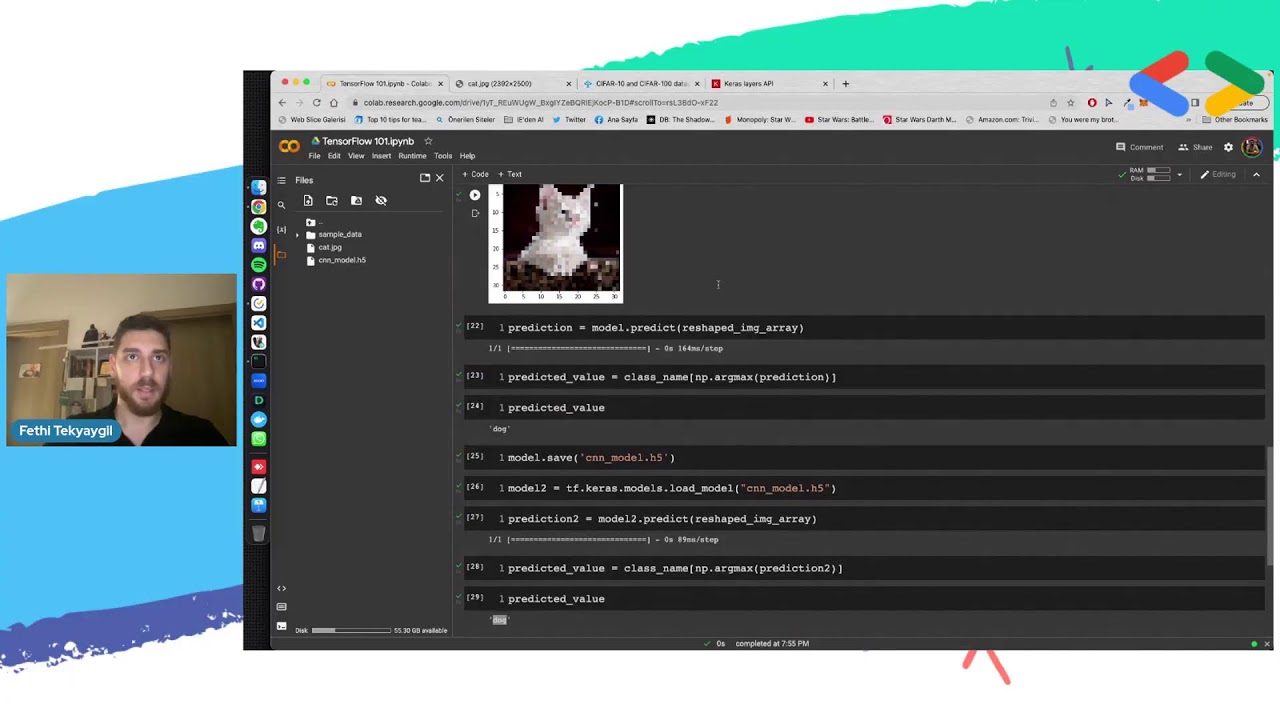Viewport: 1280px width, 720px height.
Task: Open Colab logo home
Action: 289,147
